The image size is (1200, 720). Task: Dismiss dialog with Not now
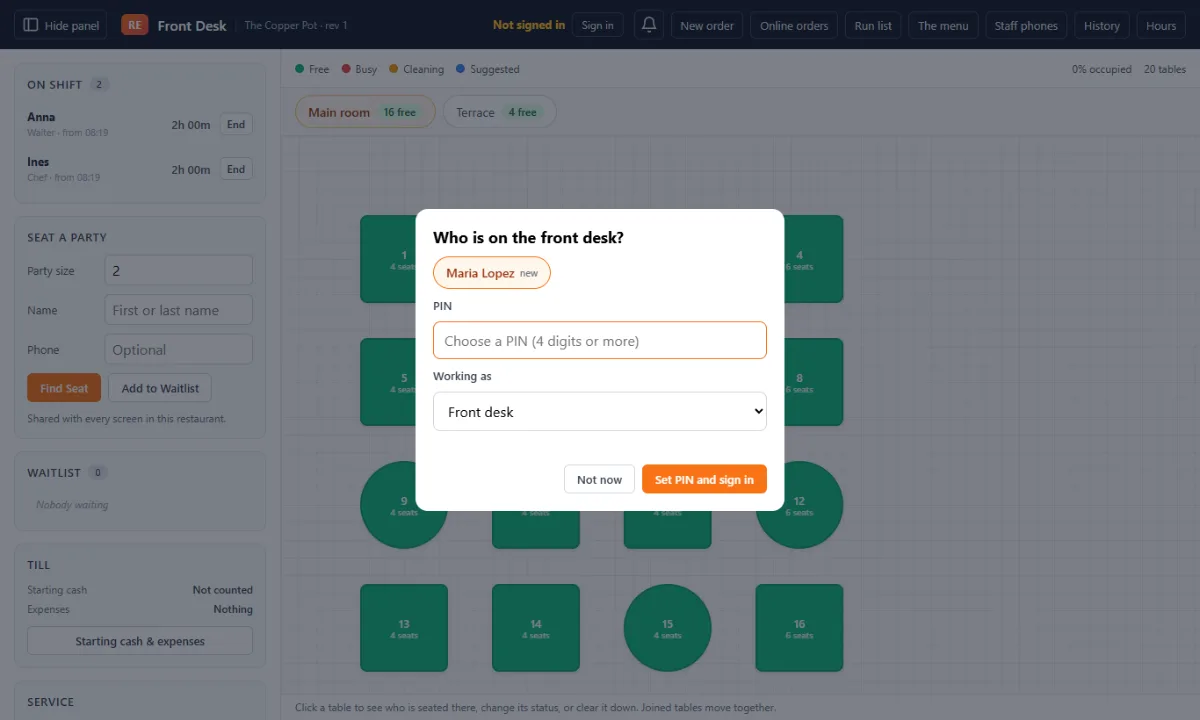tap(599, 479)
